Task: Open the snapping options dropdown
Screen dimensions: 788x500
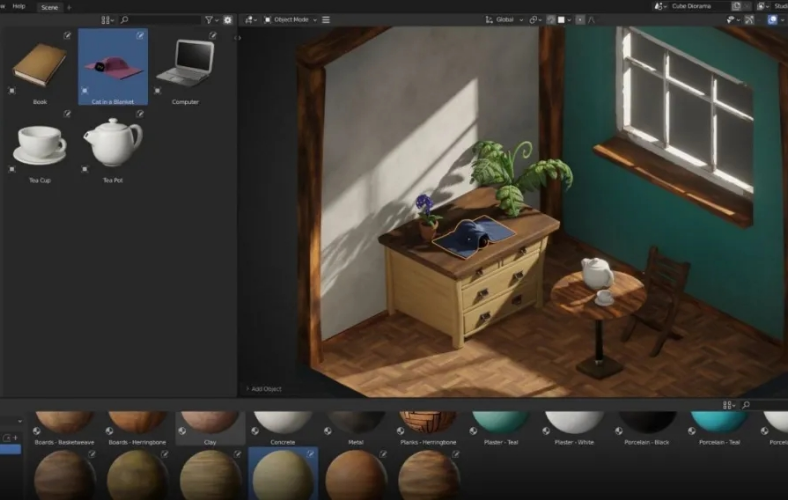Action: (564, 20)
